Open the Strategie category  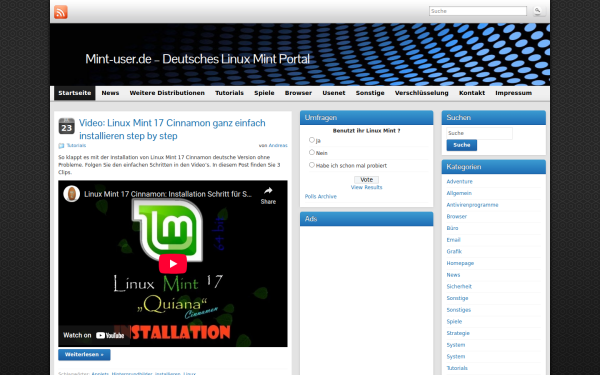click(458, 333)
